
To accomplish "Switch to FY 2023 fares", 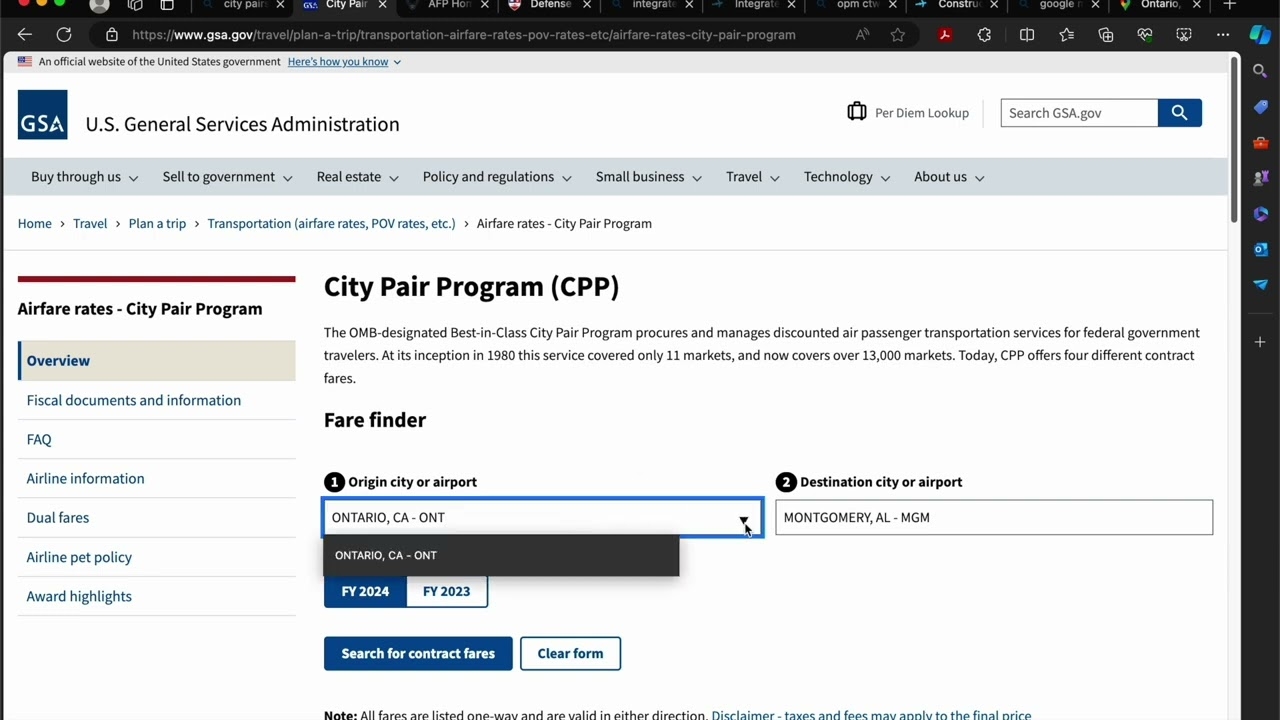I will tap(446, 591).
